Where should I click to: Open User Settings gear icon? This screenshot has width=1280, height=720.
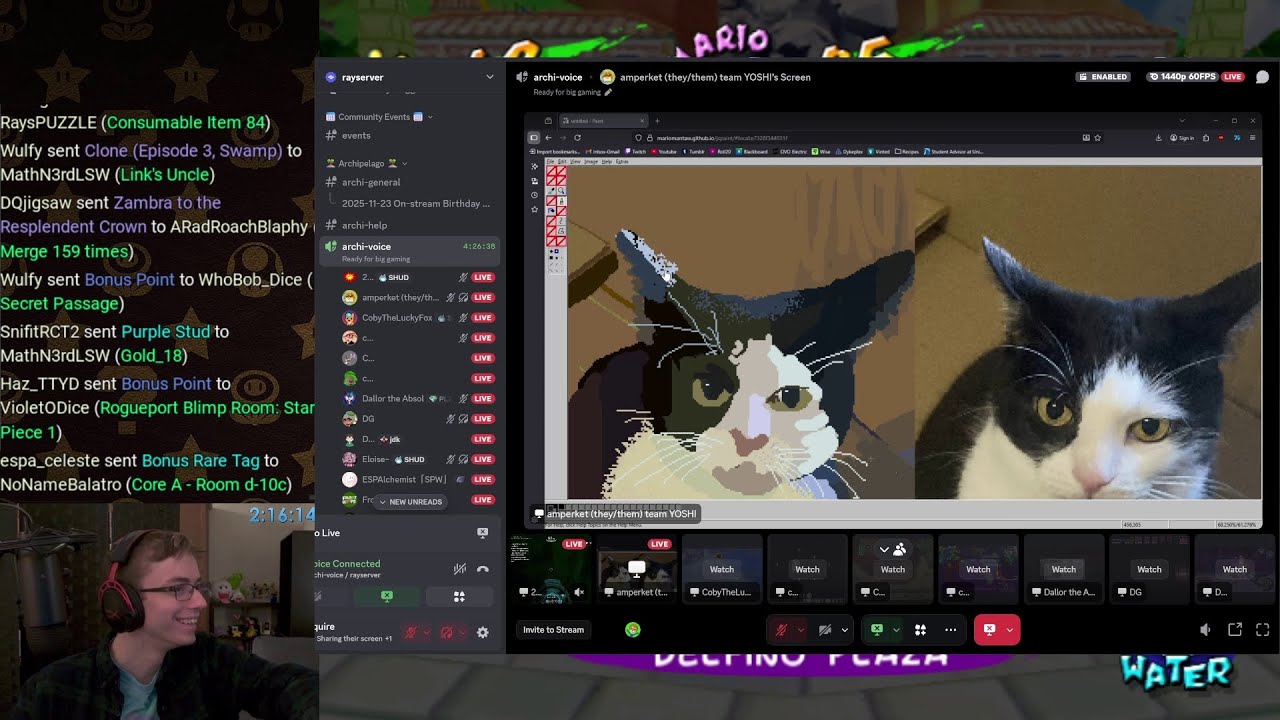483,632
